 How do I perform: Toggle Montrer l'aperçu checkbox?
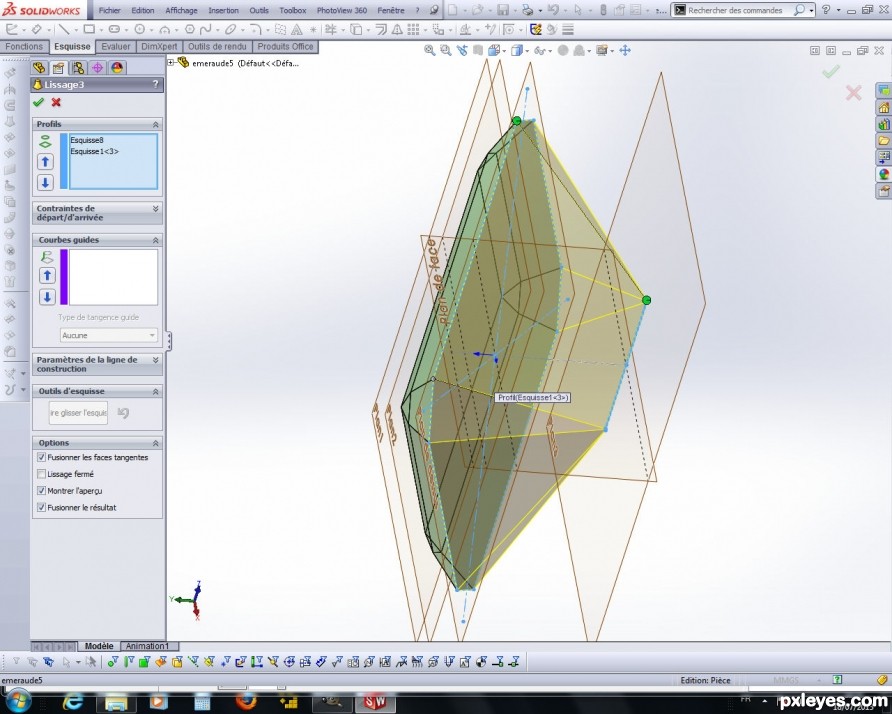(41, 490)
